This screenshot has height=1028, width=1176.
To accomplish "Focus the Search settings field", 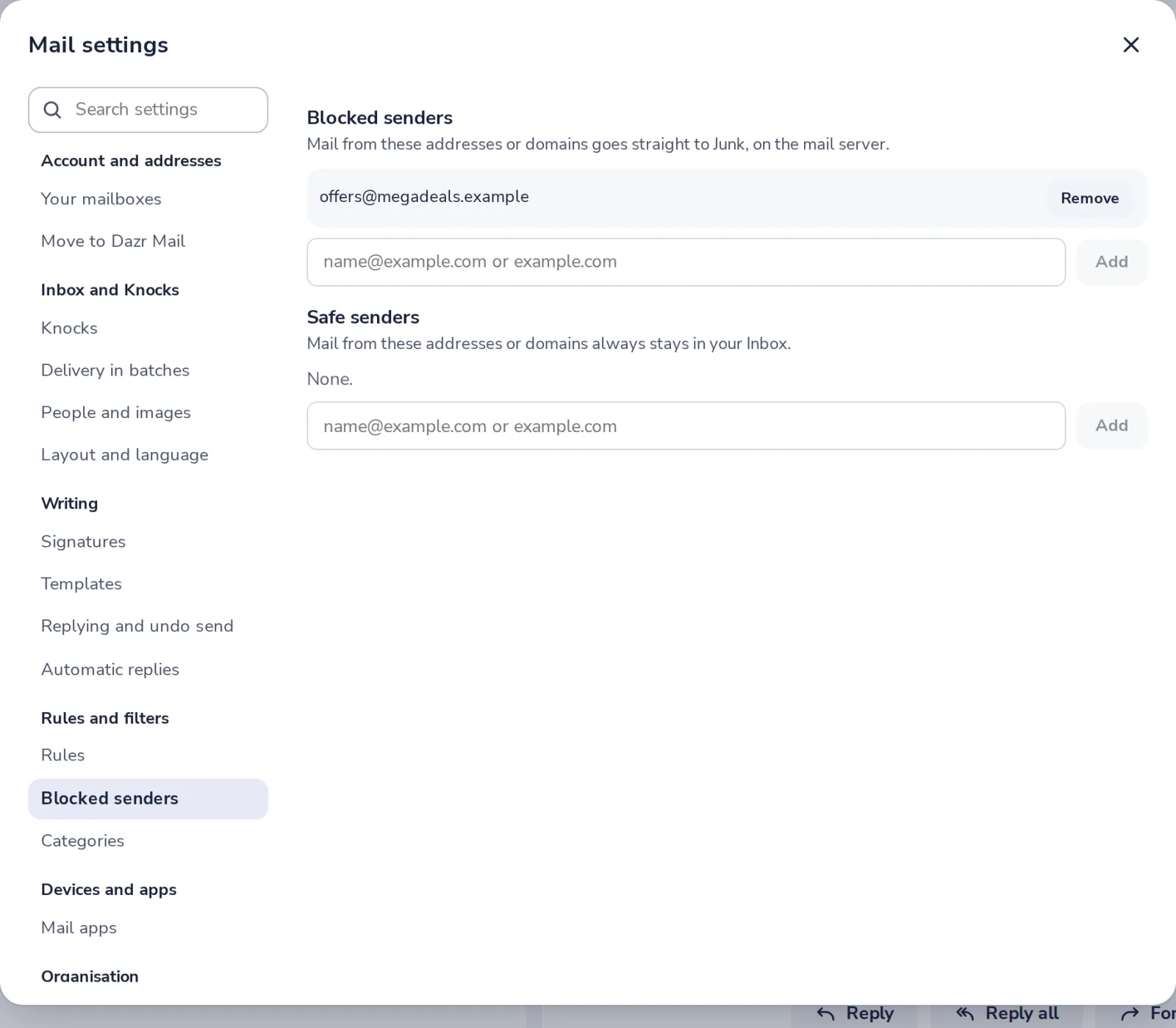I will pyautogui.click(x=148, y=110).
